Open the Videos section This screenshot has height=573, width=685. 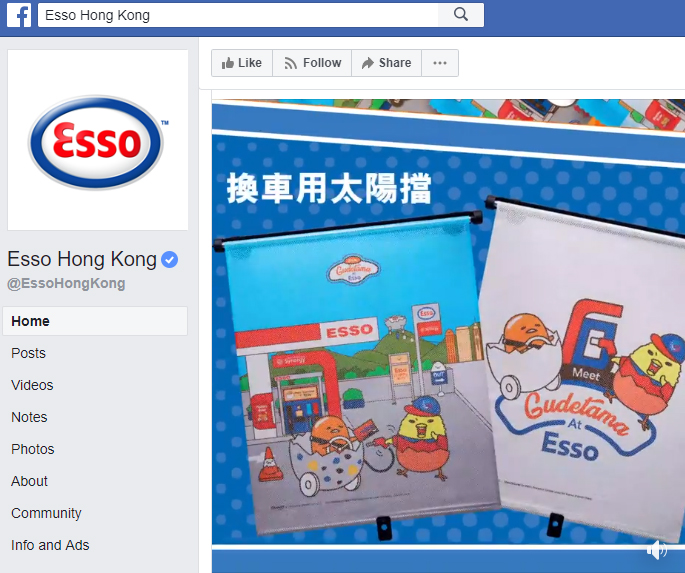(x=32, y=385)
